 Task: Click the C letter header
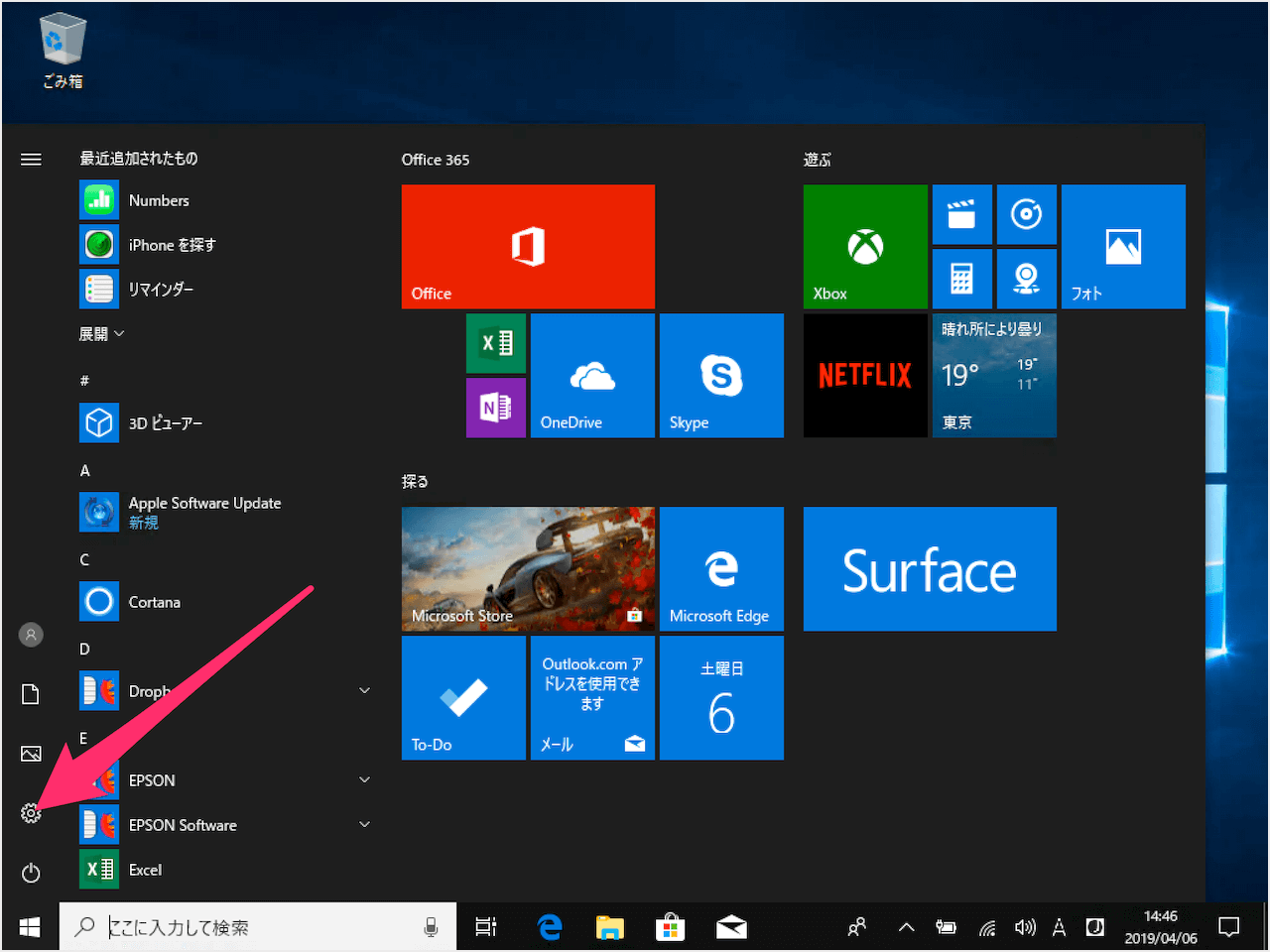84,559
